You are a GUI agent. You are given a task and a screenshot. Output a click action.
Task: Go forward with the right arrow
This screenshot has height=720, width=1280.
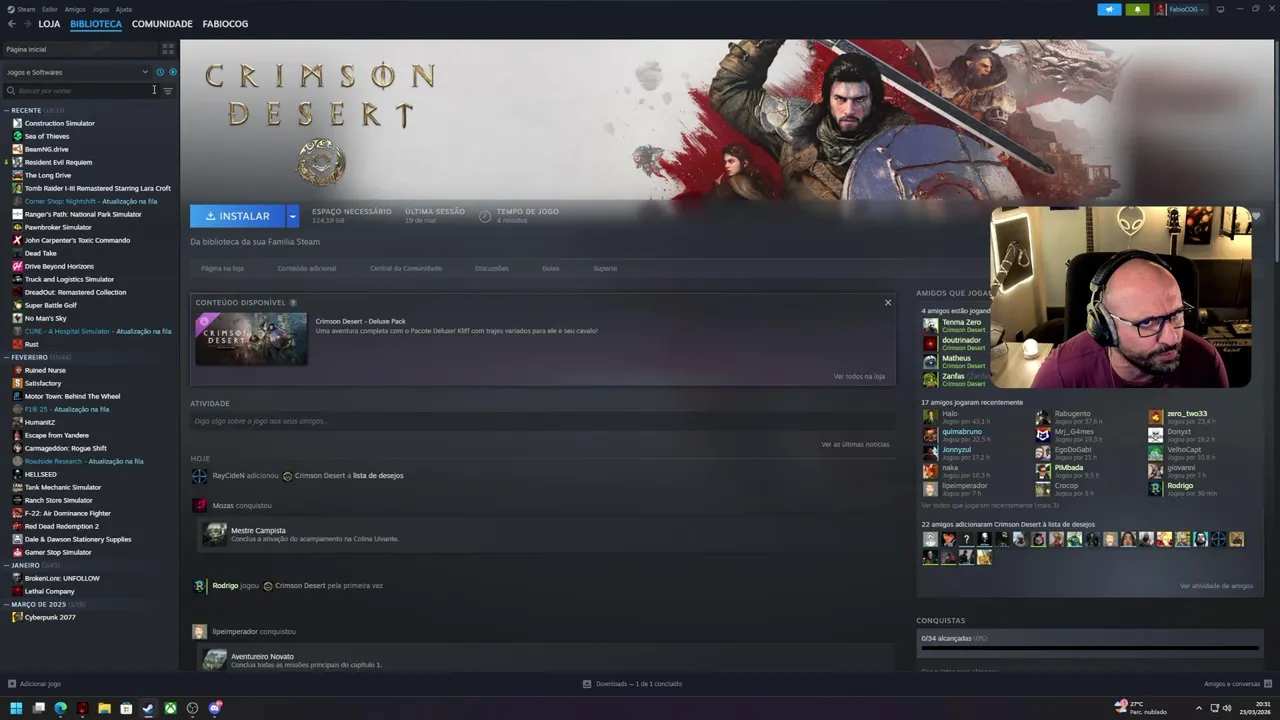coord(26,24)
